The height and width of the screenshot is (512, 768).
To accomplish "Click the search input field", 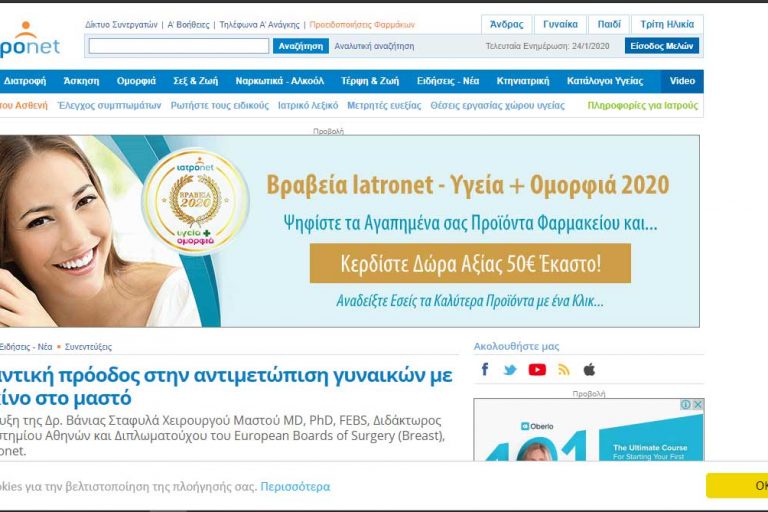I will point(179,46).
